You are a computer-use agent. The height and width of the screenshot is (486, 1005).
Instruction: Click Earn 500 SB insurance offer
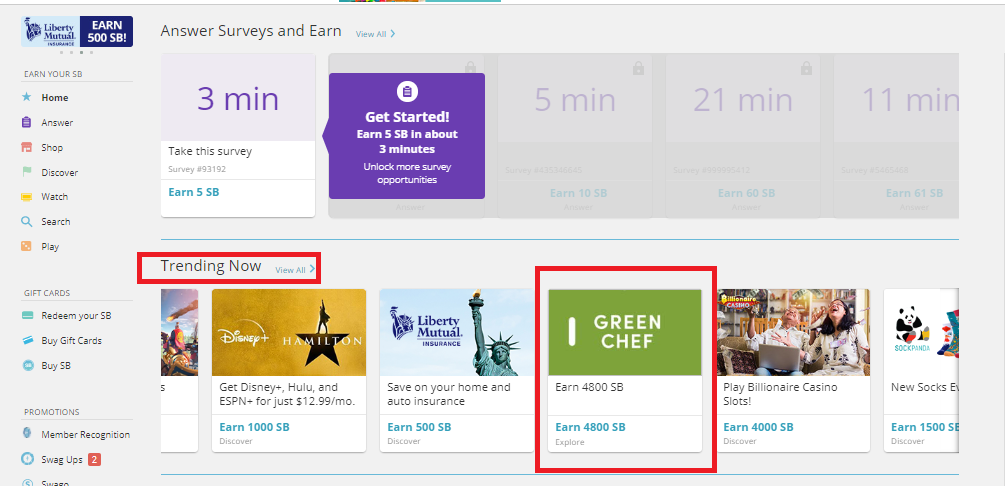coord(419,427)
